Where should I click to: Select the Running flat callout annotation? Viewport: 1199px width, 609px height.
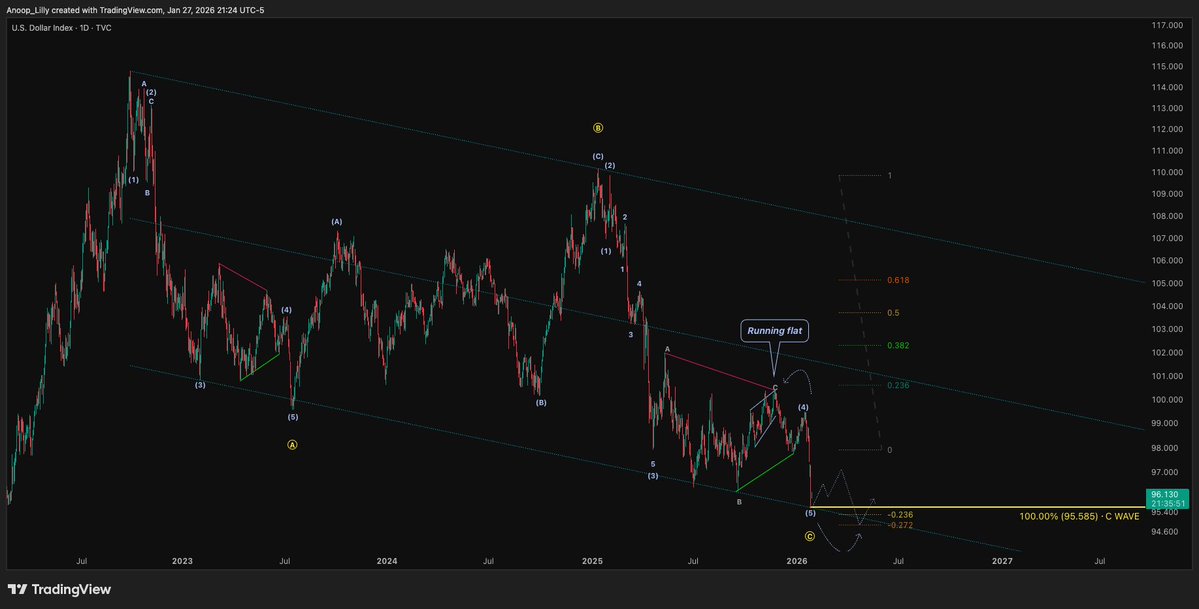point(774,330)
